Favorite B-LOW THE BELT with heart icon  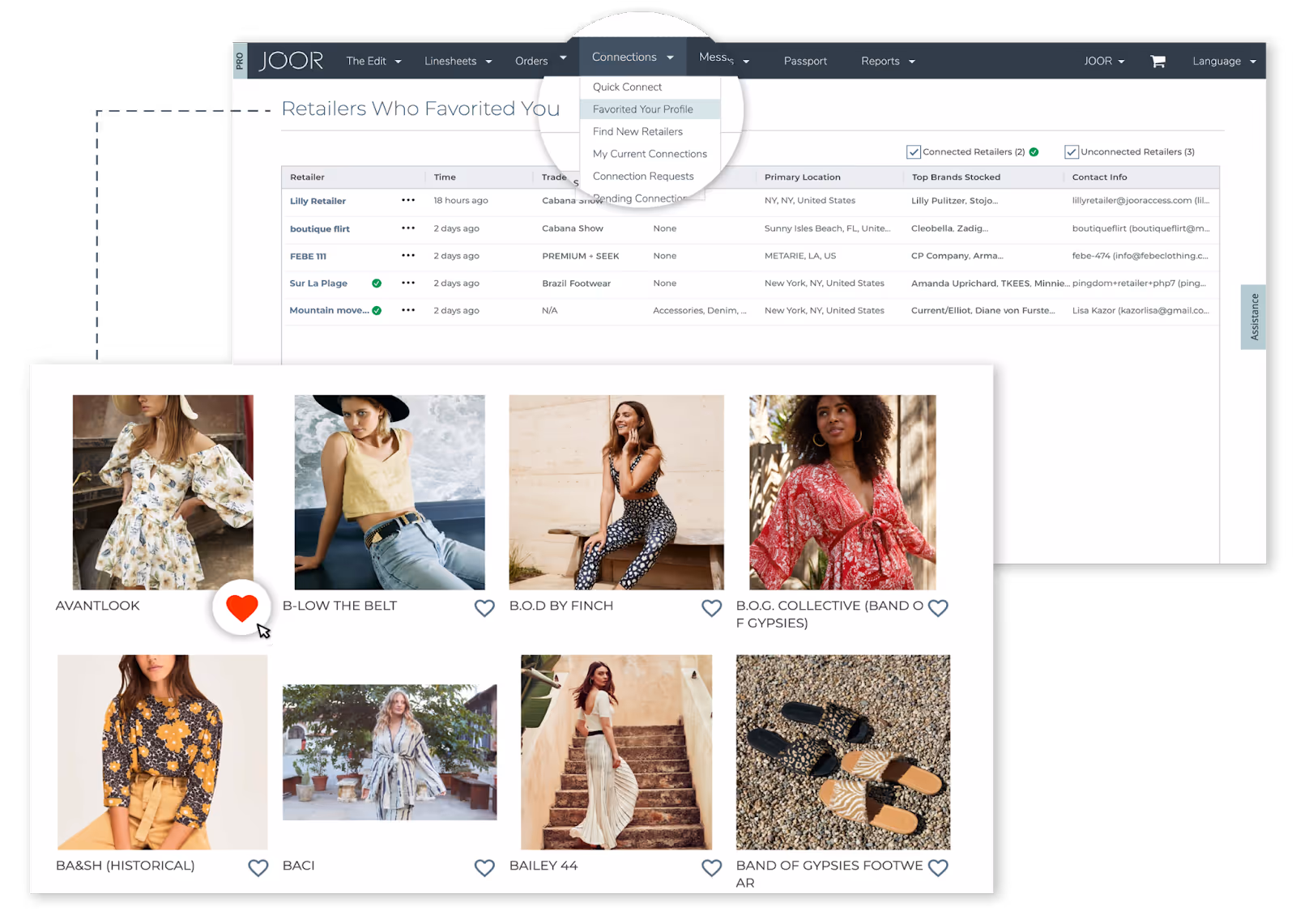pos(484,608)
